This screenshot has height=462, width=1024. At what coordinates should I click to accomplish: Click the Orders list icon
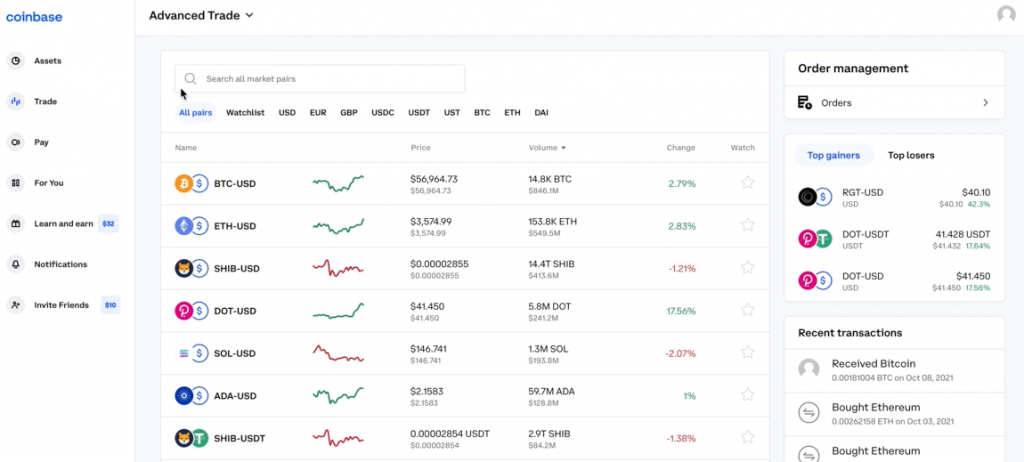coord(805,103)
